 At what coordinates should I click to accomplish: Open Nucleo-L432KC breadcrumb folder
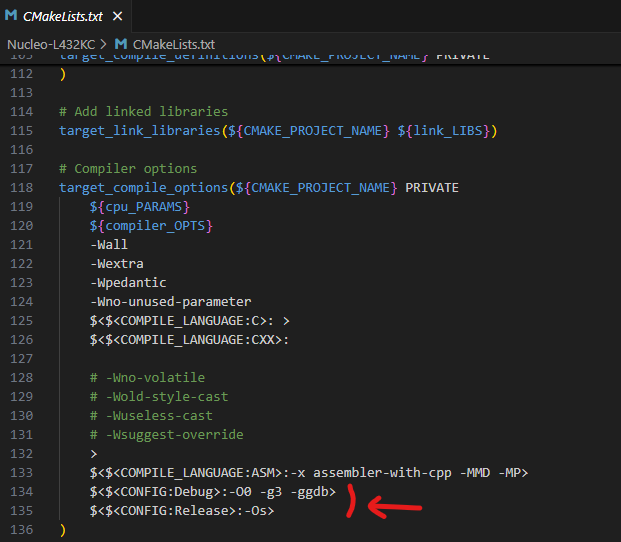(51, 44)
